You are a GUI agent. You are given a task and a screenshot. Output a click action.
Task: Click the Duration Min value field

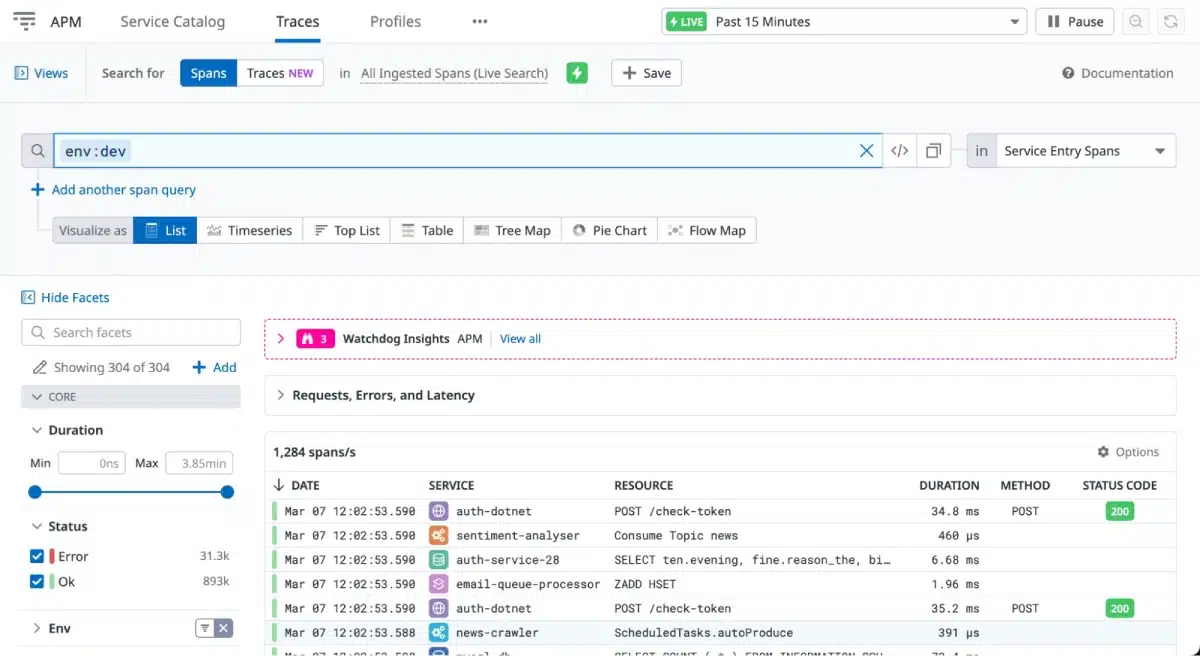(x=91, y=463)
